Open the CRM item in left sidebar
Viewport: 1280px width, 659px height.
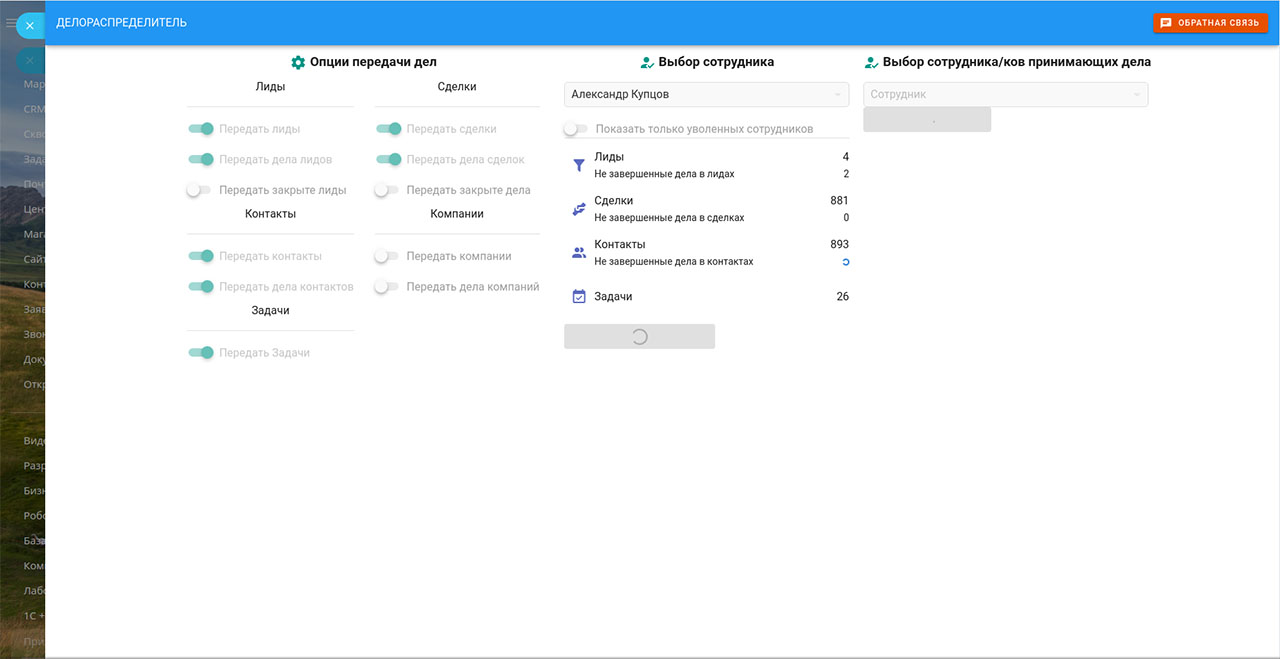point(34,110)
